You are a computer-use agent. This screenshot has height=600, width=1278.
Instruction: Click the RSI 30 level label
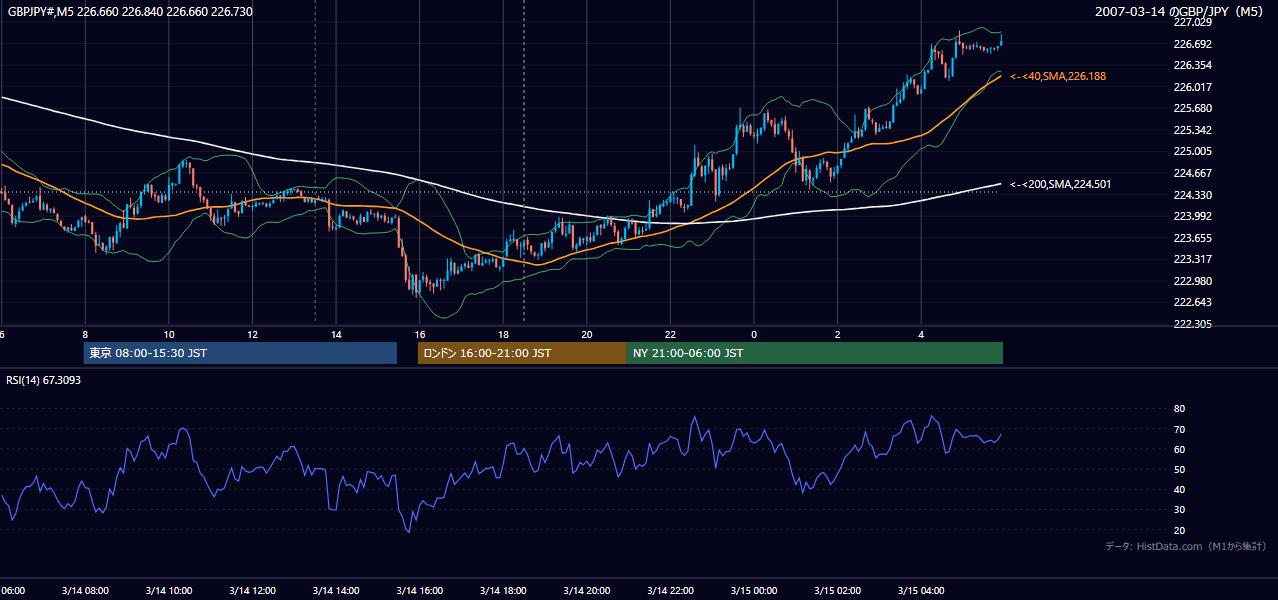pos(1179,510)
